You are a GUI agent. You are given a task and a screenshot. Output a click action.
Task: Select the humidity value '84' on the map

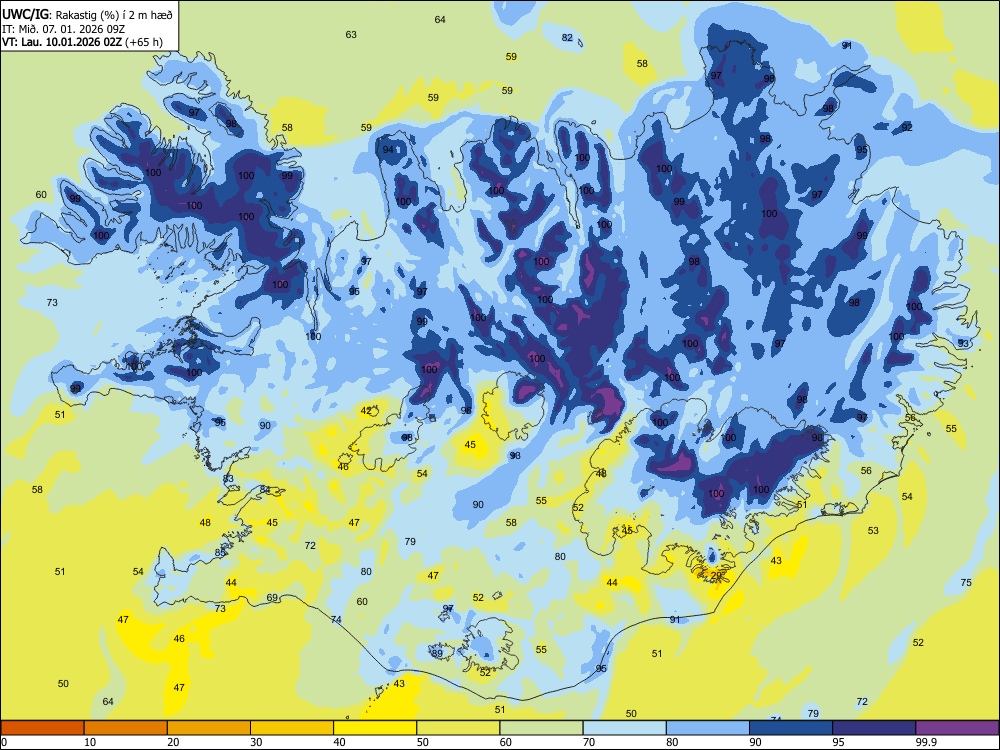[265, 490]
